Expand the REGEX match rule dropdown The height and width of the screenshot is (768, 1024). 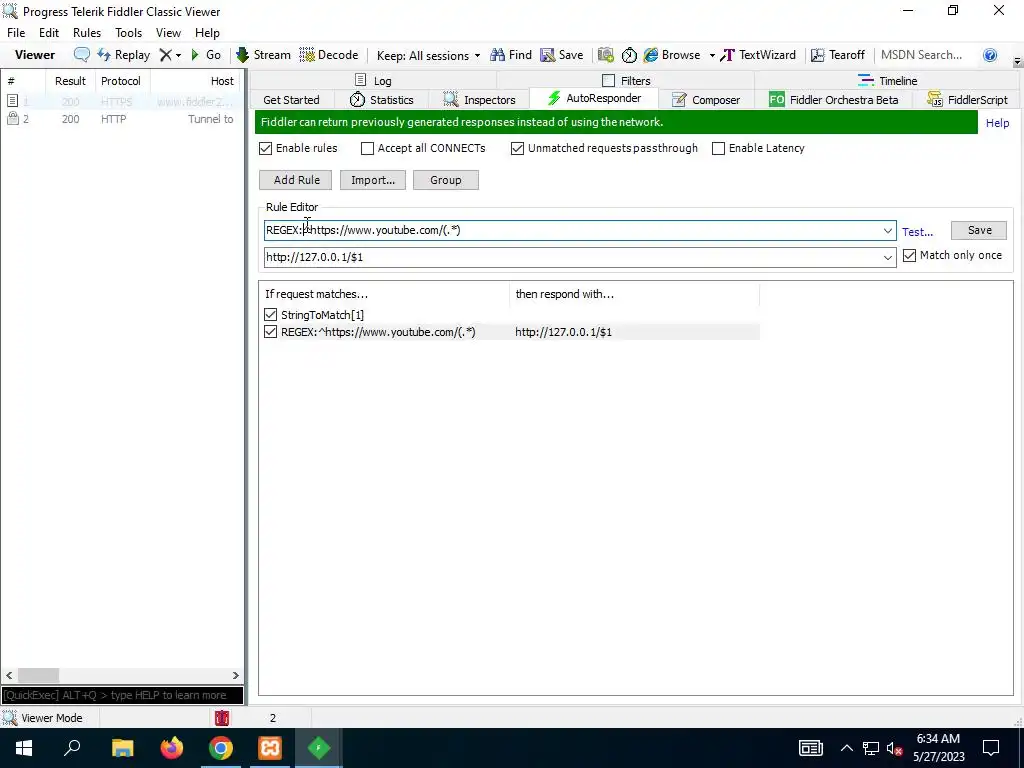coord(888,231)
